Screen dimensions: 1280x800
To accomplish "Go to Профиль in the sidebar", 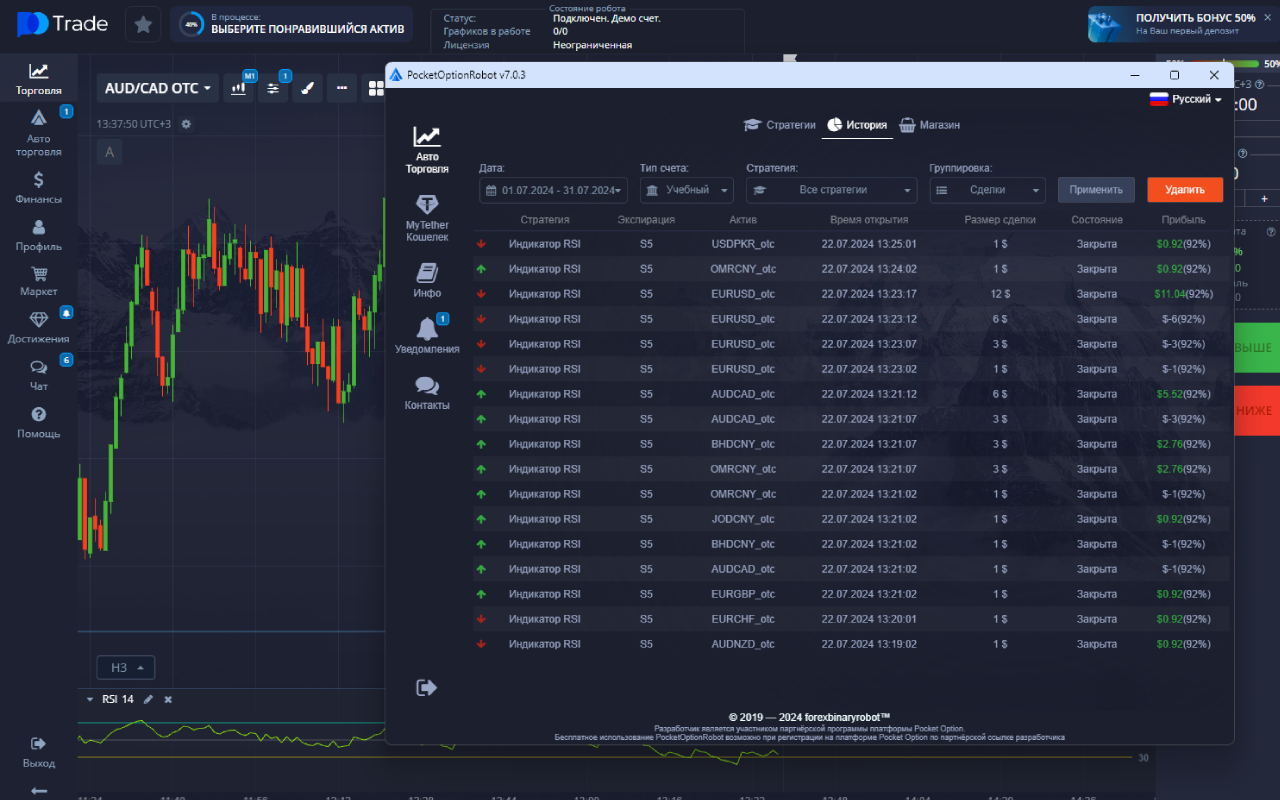I will coord(39,235).
